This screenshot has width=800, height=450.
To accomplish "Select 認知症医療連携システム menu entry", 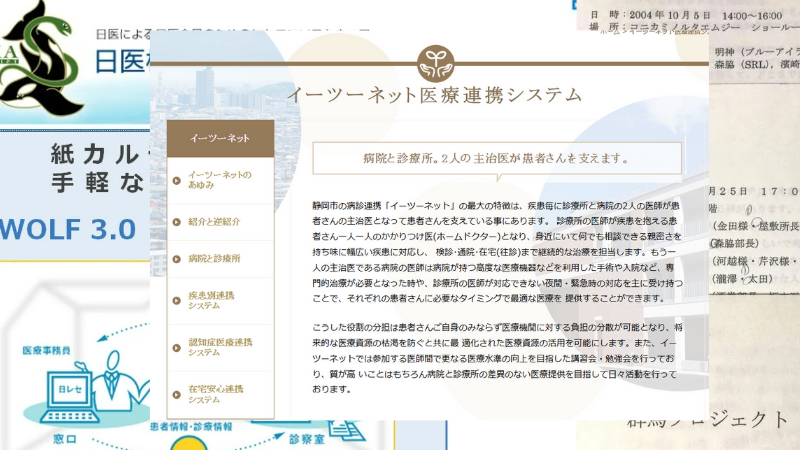I will 222,347.
